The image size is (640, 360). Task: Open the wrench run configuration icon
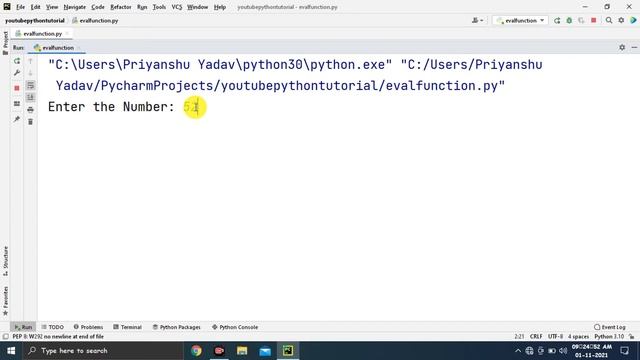click(17, 73)
